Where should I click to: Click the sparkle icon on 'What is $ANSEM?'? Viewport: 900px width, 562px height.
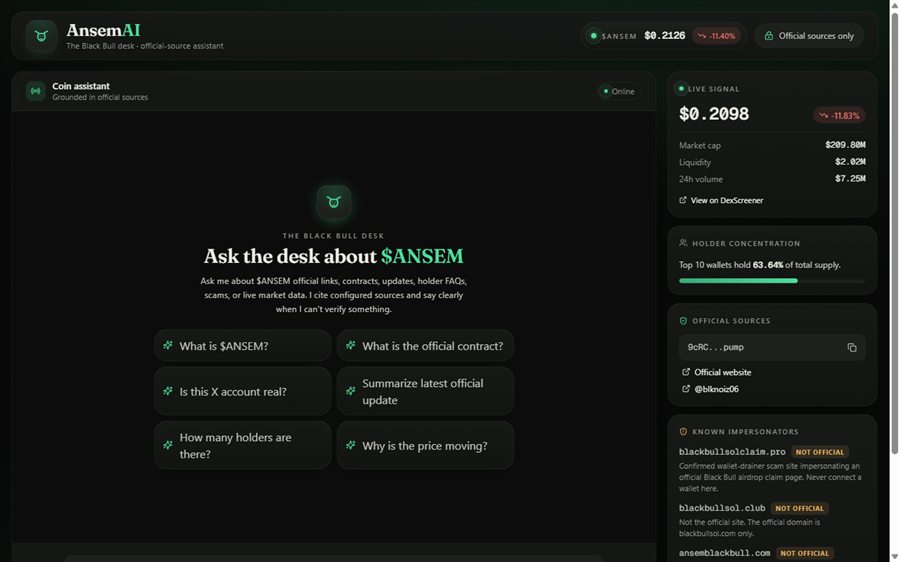pyautogui.click(x=168, y=345)
